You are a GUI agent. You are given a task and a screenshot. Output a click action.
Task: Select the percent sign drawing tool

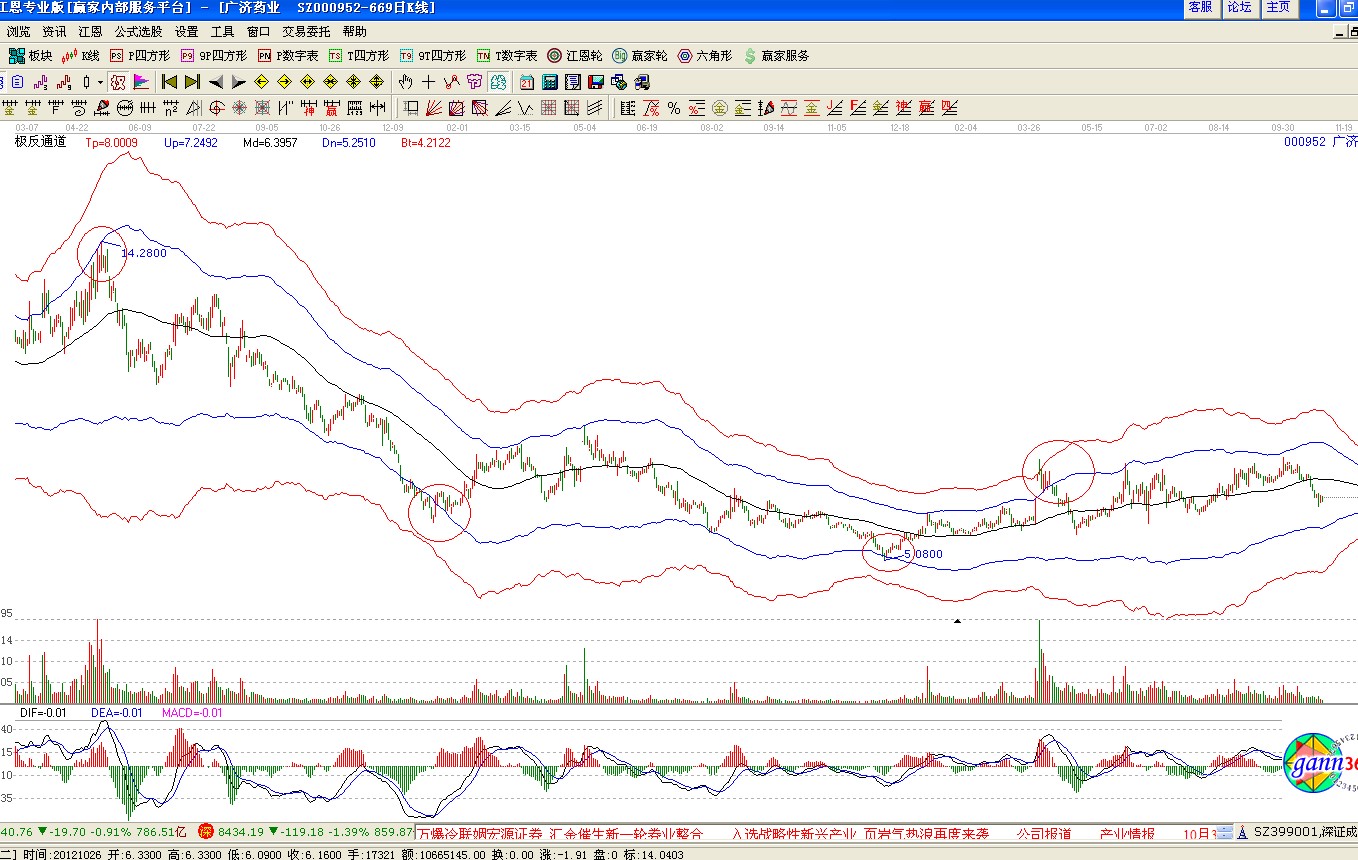pos(674,108)
